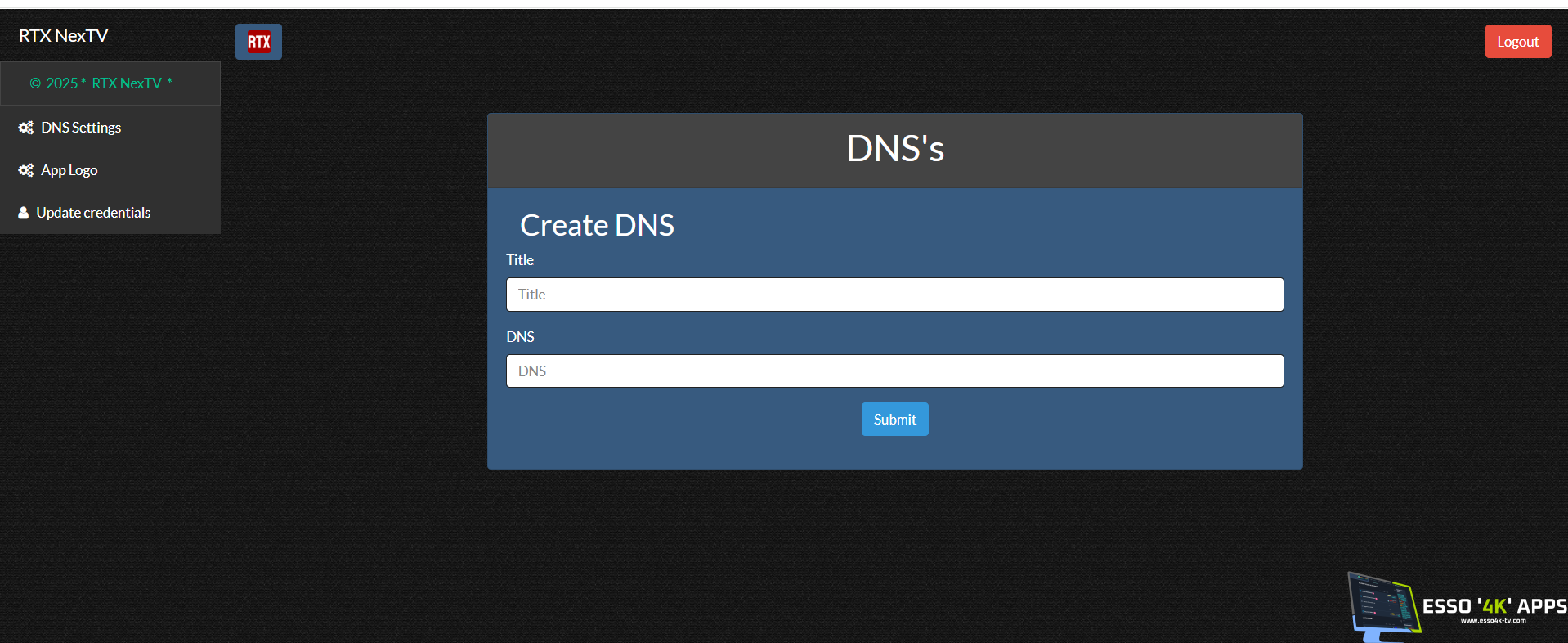Open the DNS Settings menu item
1568x643 pixels.
tap(81, 128)
